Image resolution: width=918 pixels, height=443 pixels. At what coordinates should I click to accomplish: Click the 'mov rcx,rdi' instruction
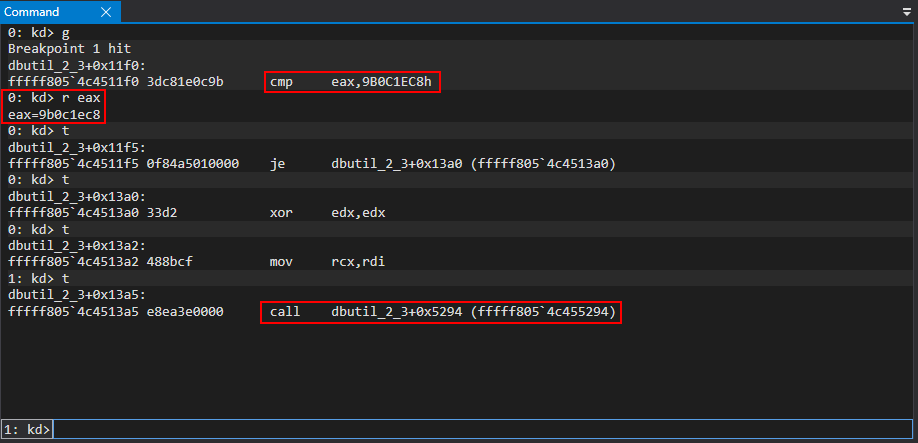point(327,263)
